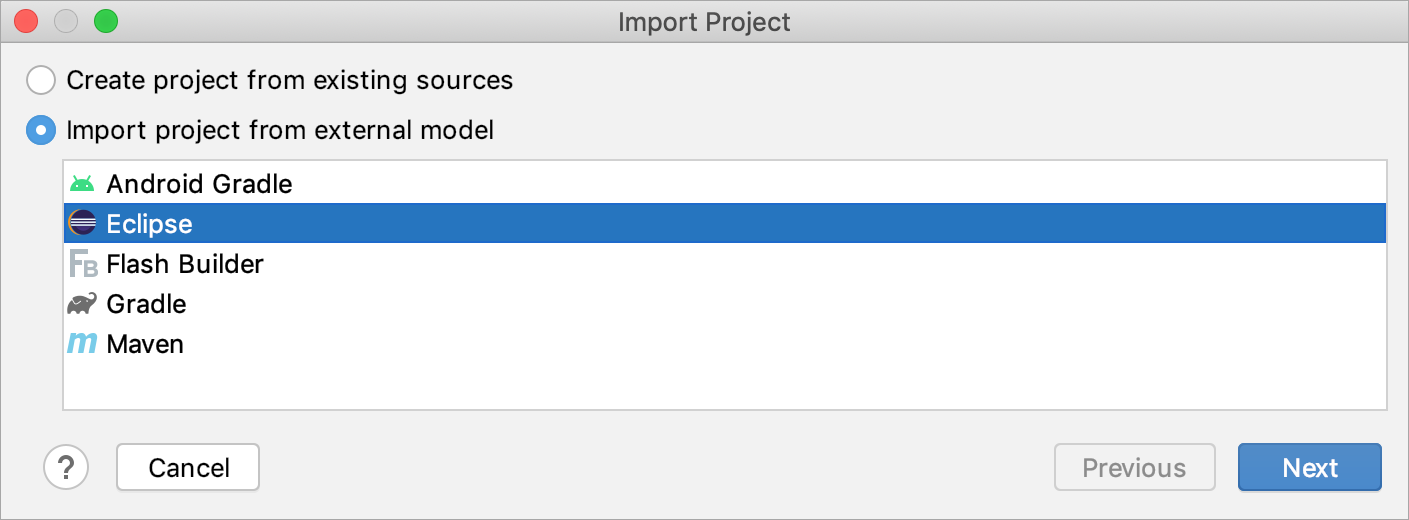Open help with the question mark button
This screenshot has height=520, width=1409.
pyautogui.click(x=66, y=467)
